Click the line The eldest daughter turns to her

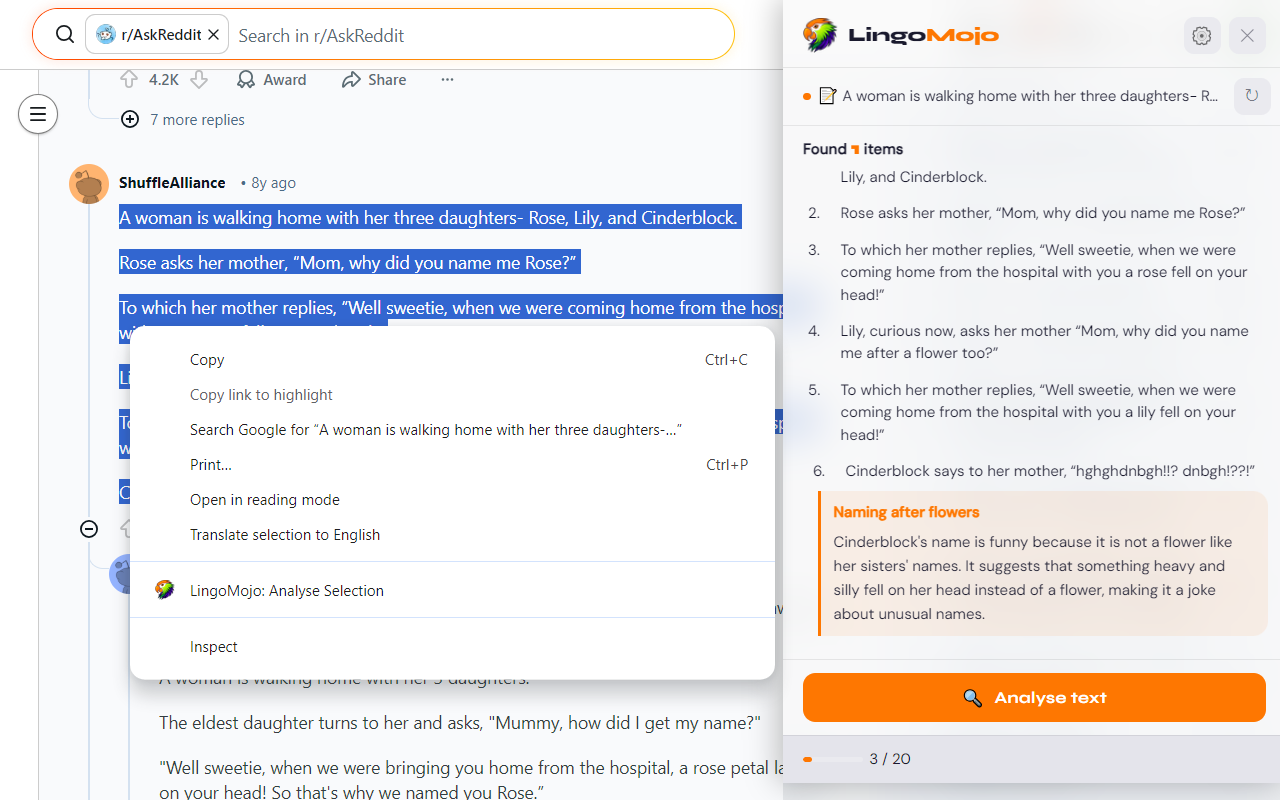coord(460,723)
